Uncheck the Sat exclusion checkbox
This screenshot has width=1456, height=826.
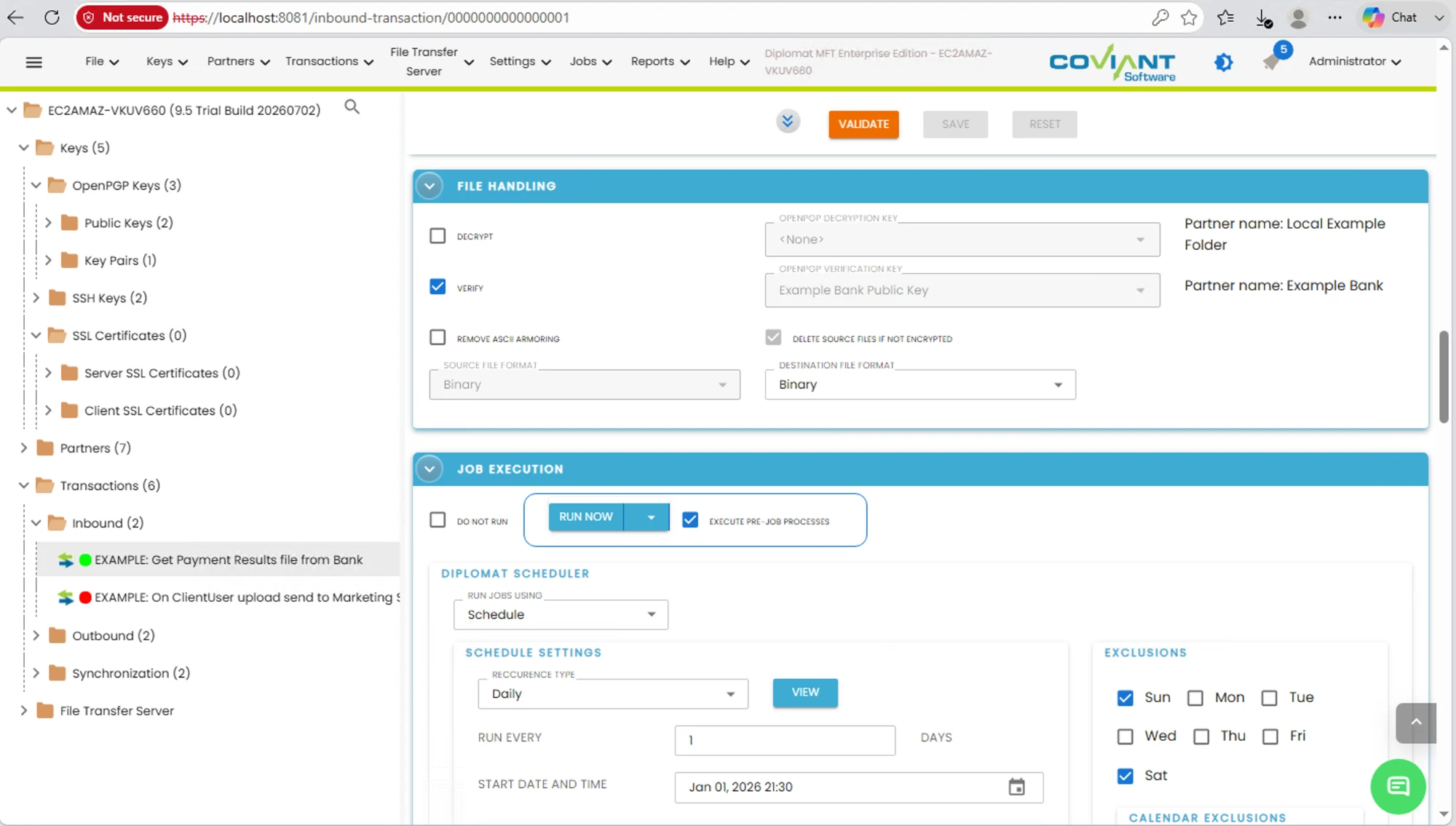(x=1125, y=776)
